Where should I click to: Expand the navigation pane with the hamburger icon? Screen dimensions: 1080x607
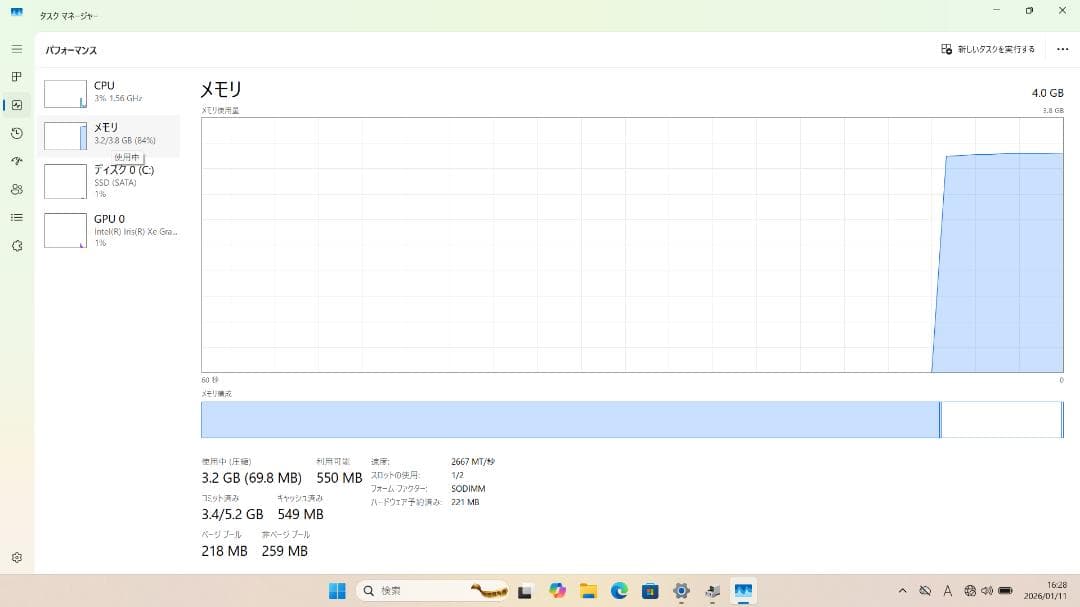(16, 47)
